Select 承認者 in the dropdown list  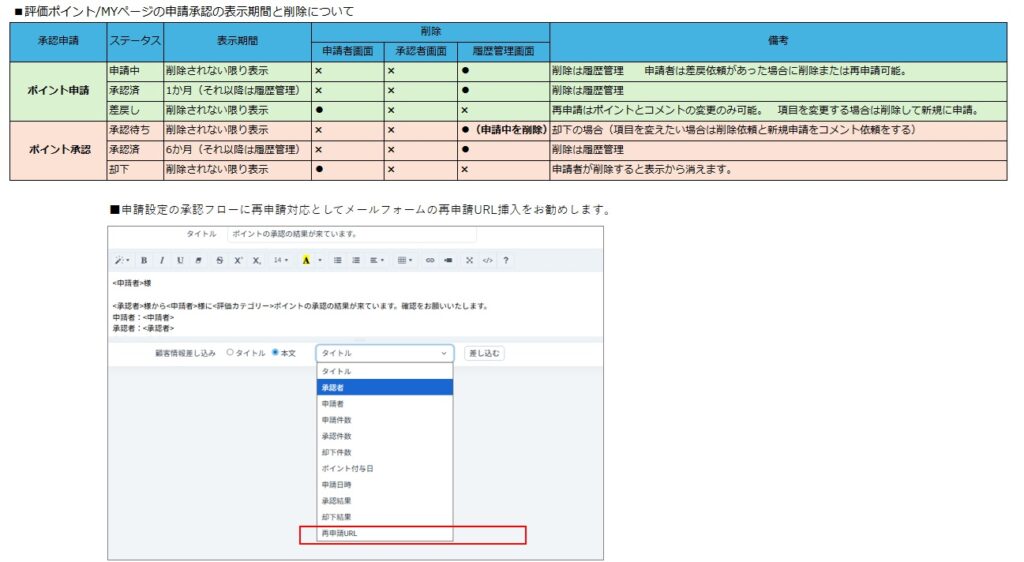[x=385, y=387]
